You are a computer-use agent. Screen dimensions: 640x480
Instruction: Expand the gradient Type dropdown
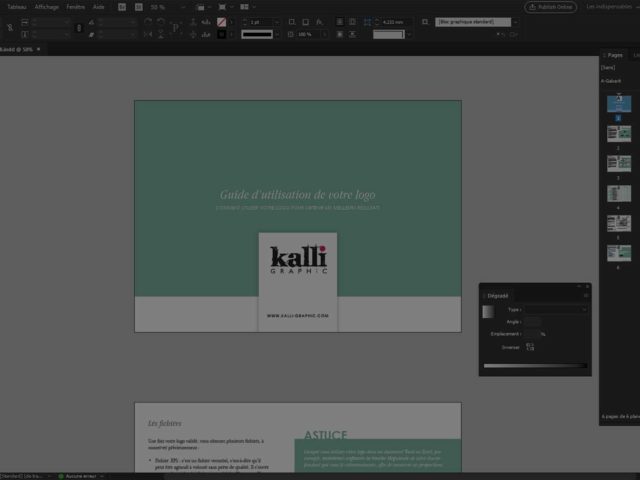click(x=556, y=309)
